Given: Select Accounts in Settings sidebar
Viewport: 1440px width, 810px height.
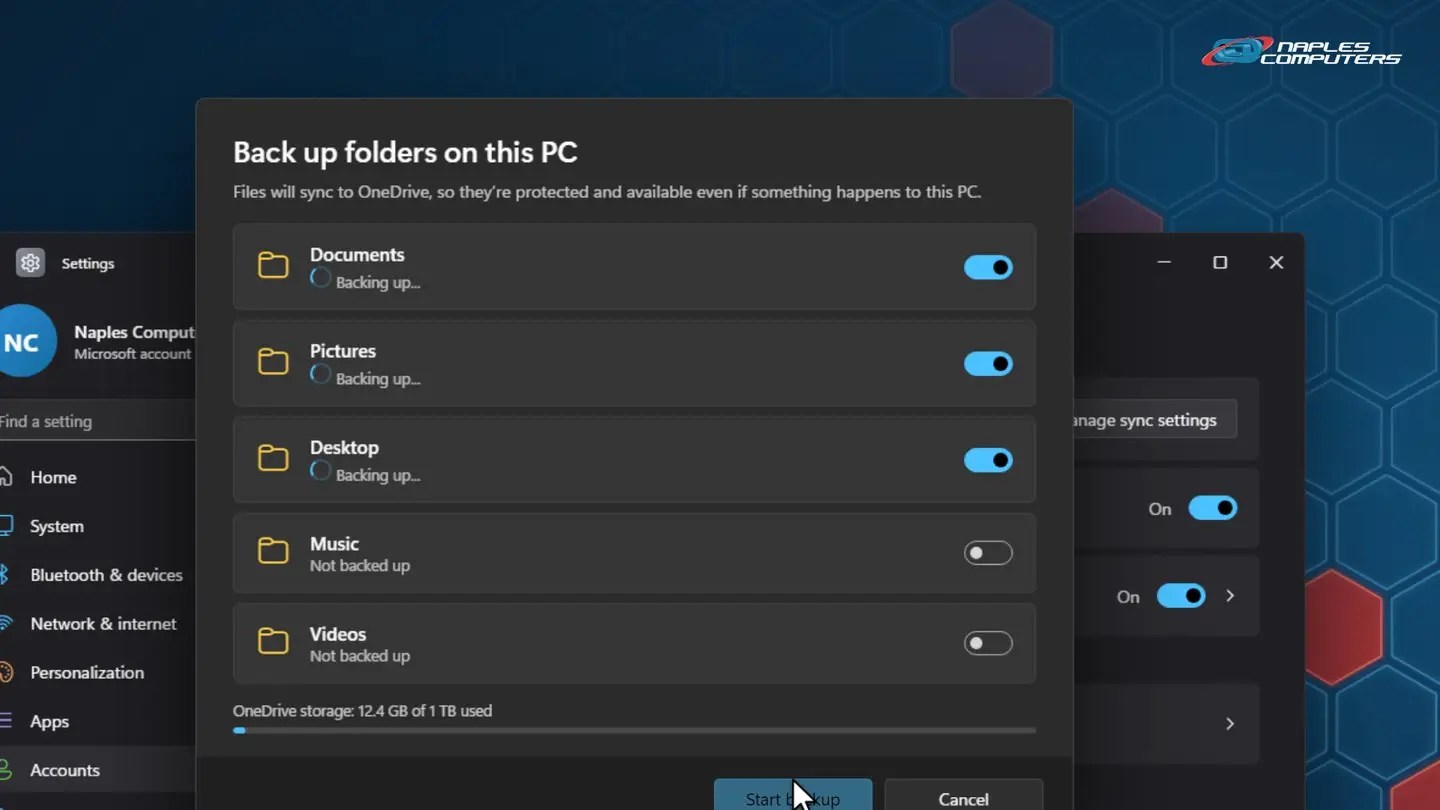Looking at the screenshot, I should [97, 770].
